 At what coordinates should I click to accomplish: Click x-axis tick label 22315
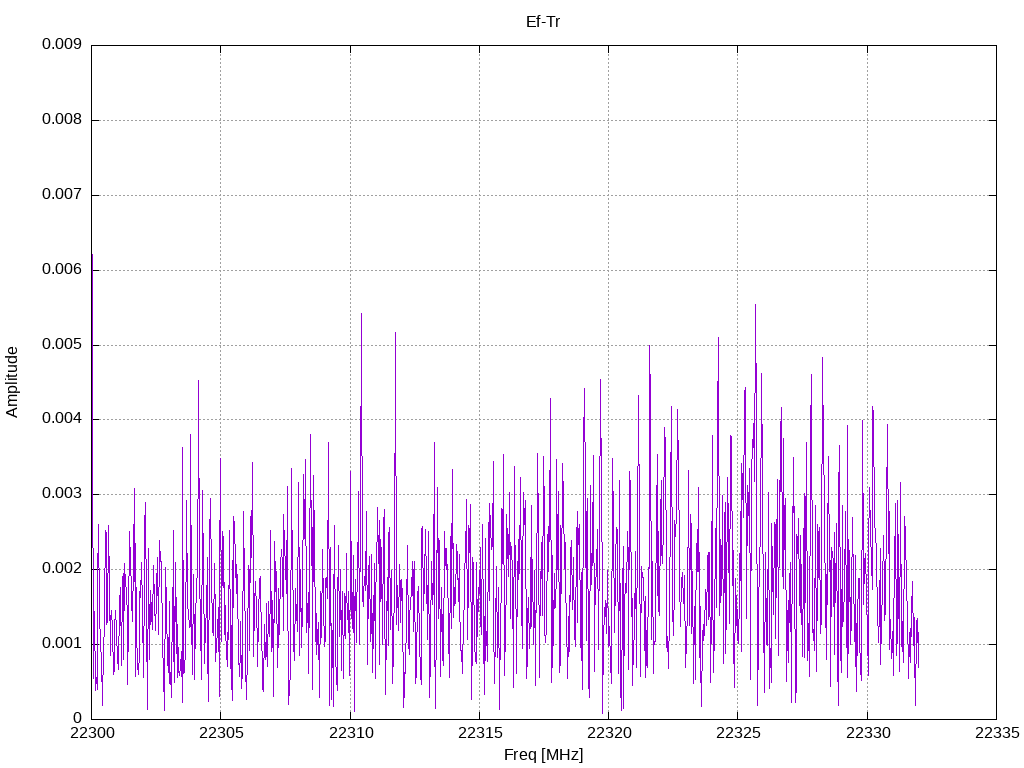tap(480, 733)
